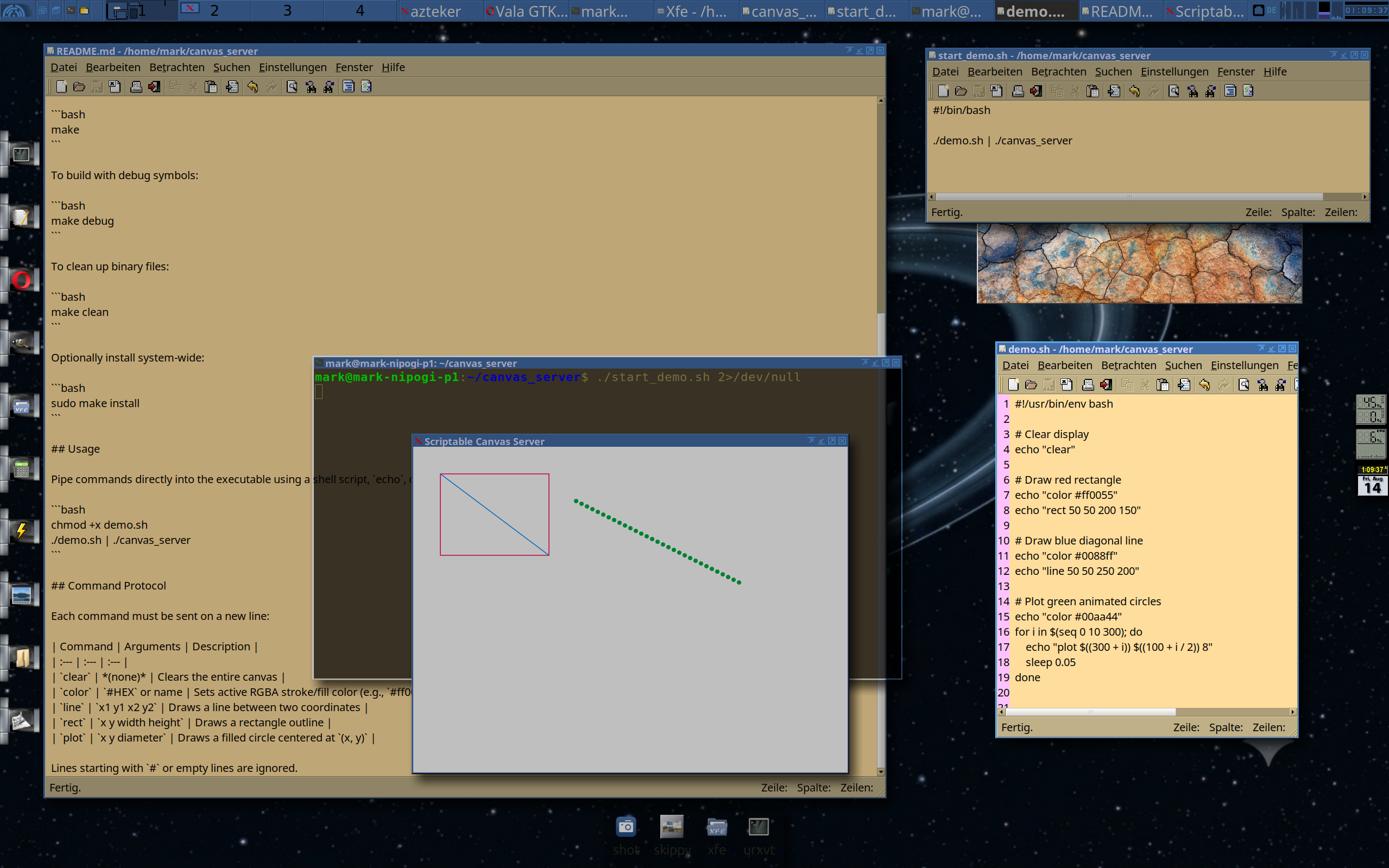
Task: Open file manager from top panel folder launcher
Action: pos(84,10)
